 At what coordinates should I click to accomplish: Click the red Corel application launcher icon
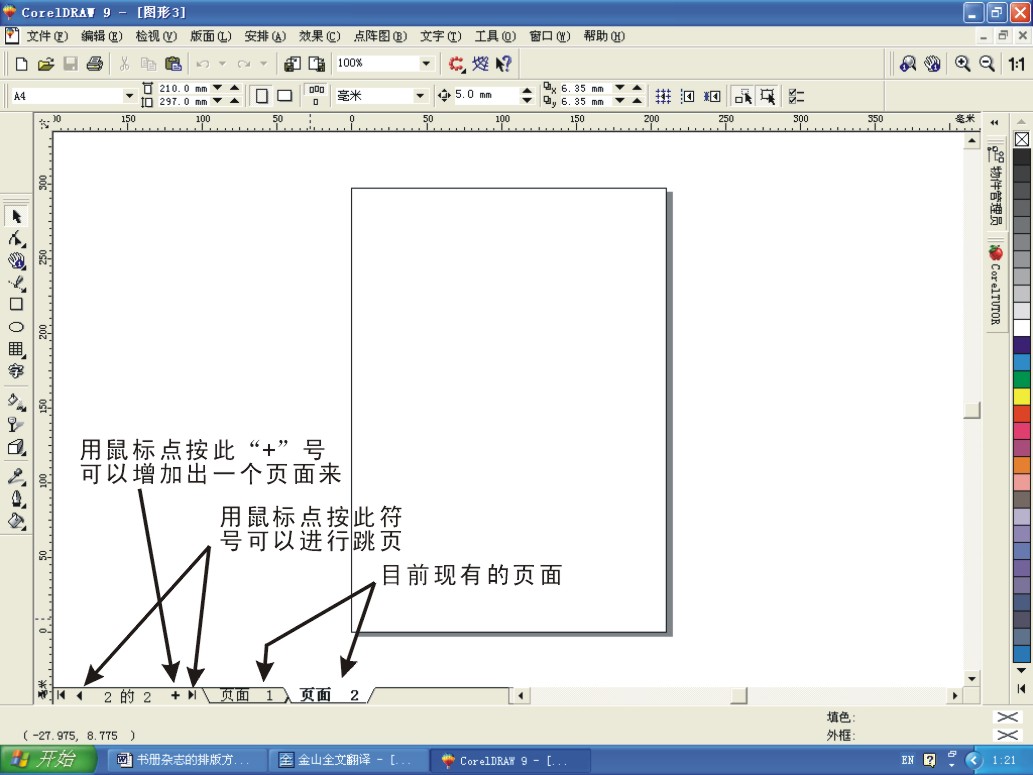457,64
